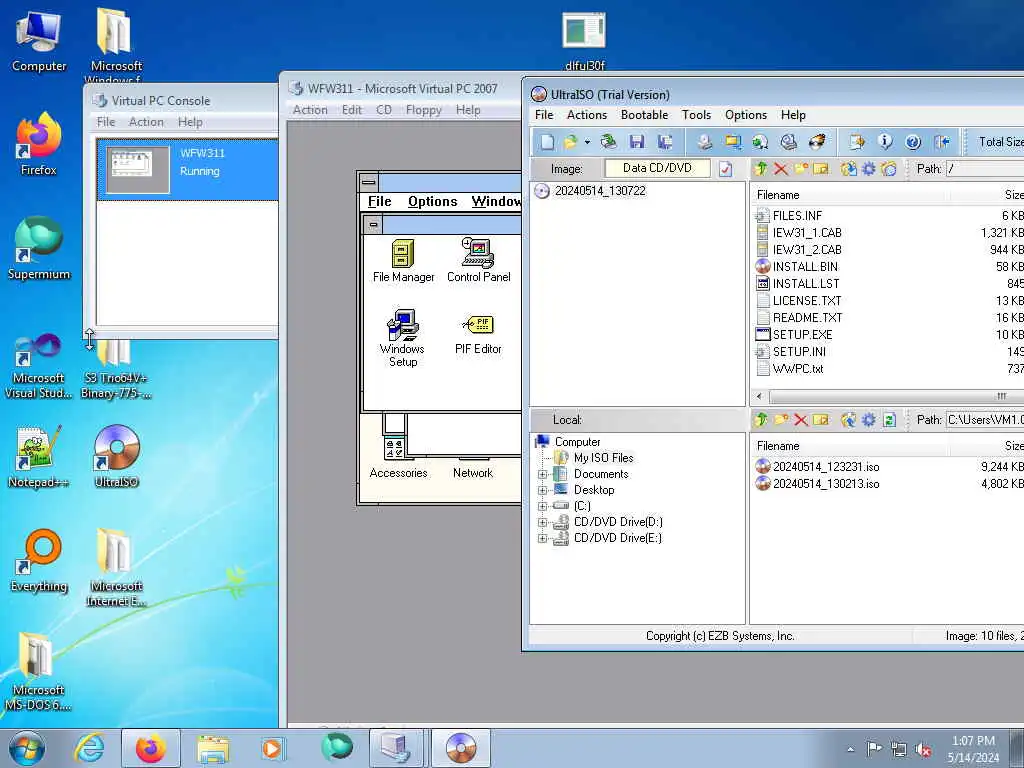Expand the CD/DVD Drive(D:) node
Image resolution: width=1024 pixels, height=768 pixels.
(542, 522)
